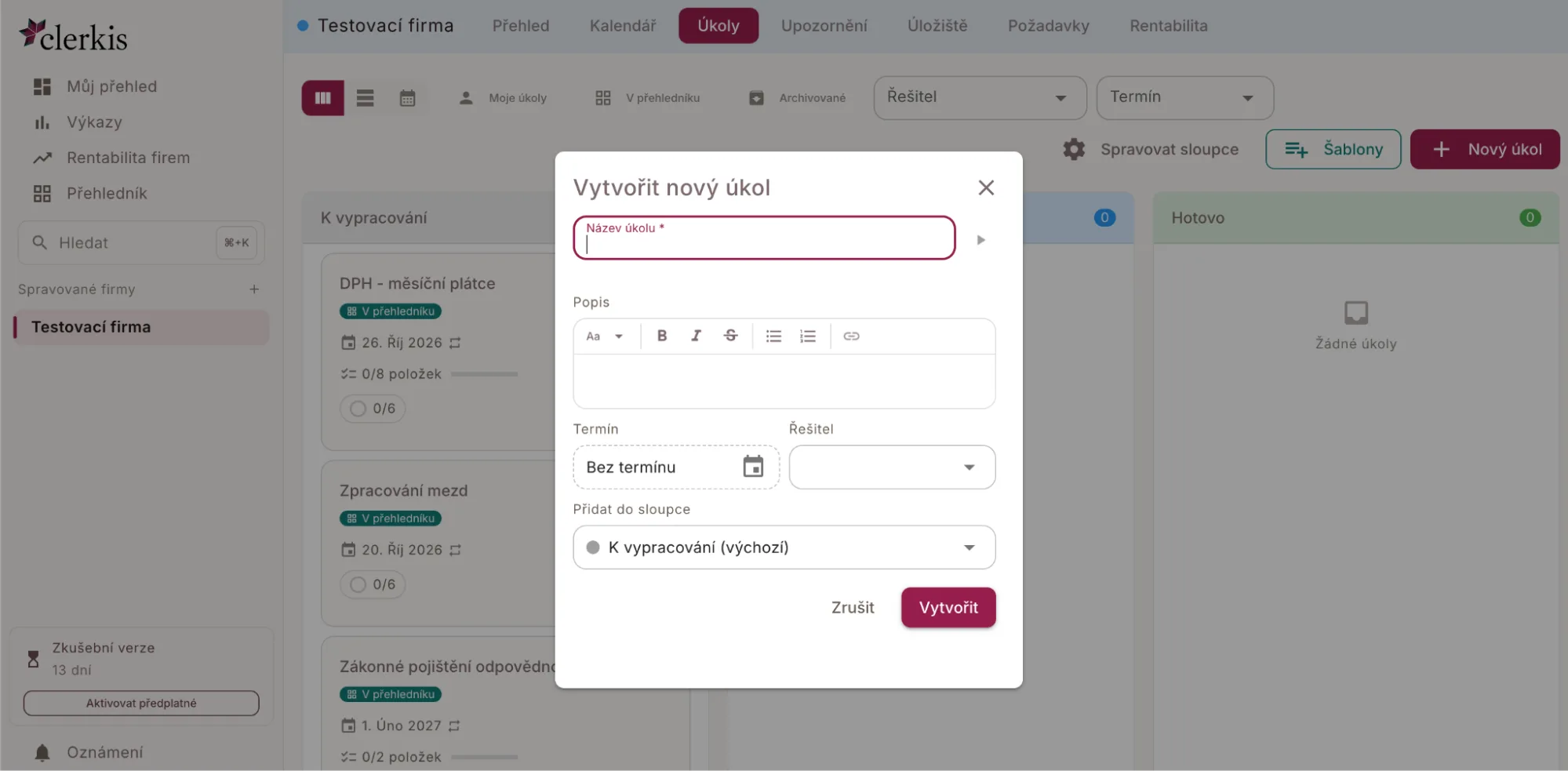This screenshot has height=771, width=1568.
Task: Click Zrušit to cancel
Action: [853, 607]
